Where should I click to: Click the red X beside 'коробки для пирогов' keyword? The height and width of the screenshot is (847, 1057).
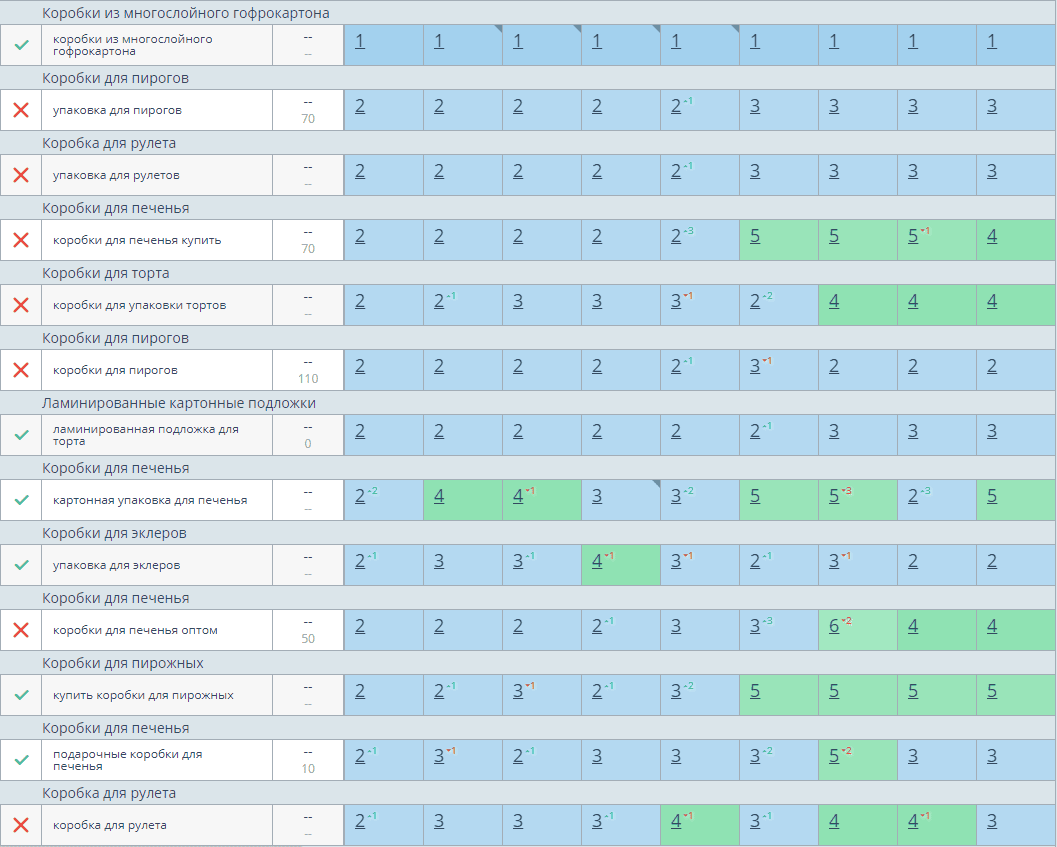21,370
